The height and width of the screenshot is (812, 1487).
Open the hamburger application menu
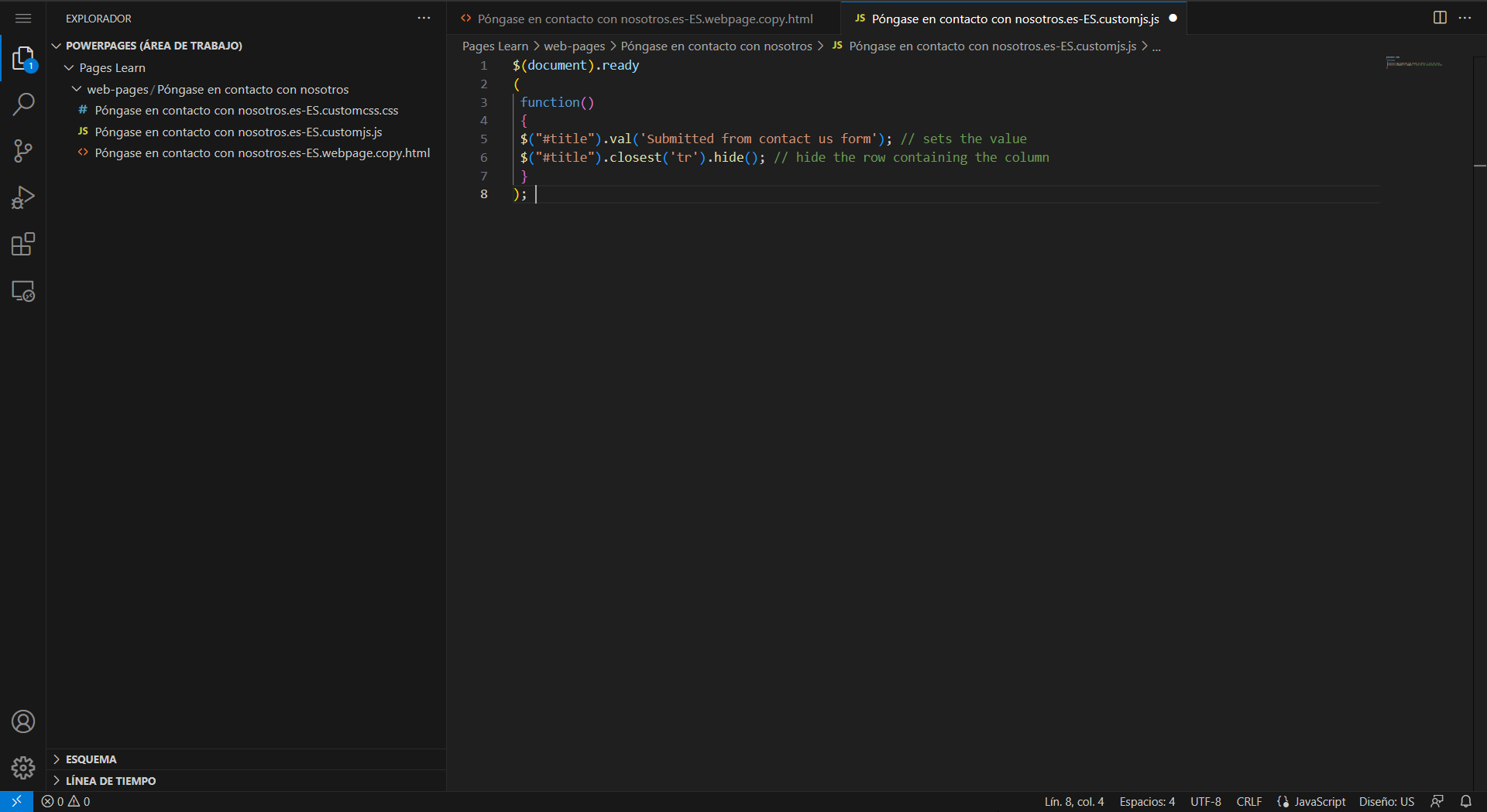click(23, 18)
